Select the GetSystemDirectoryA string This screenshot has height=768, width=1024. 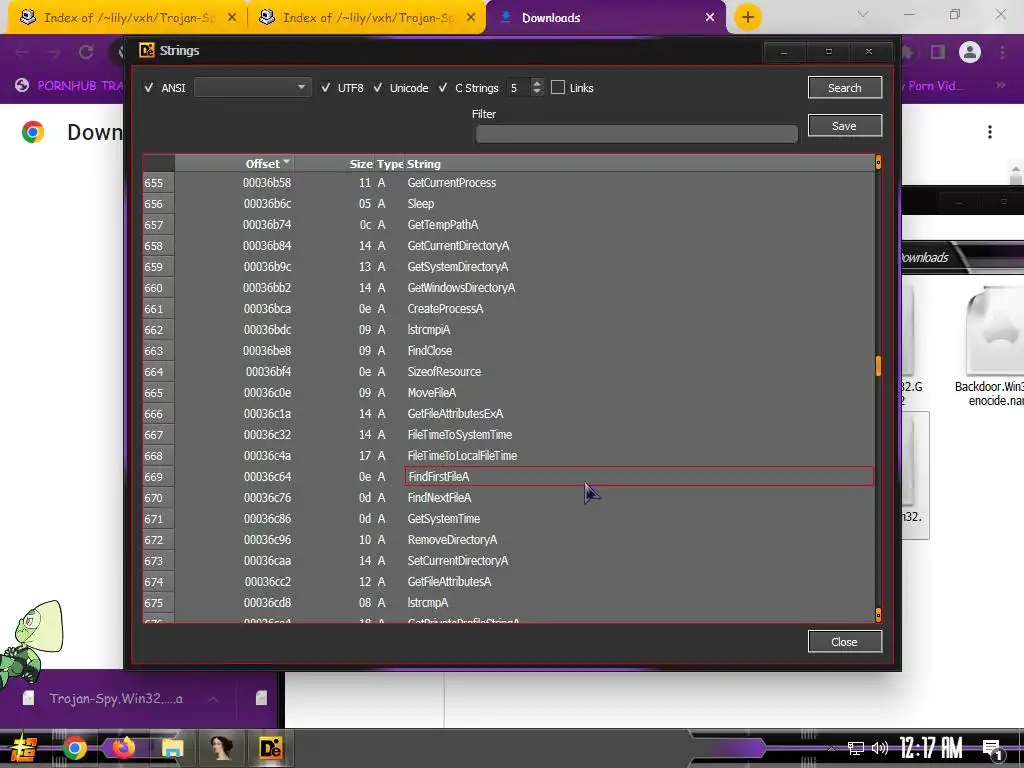click(458, 266)
